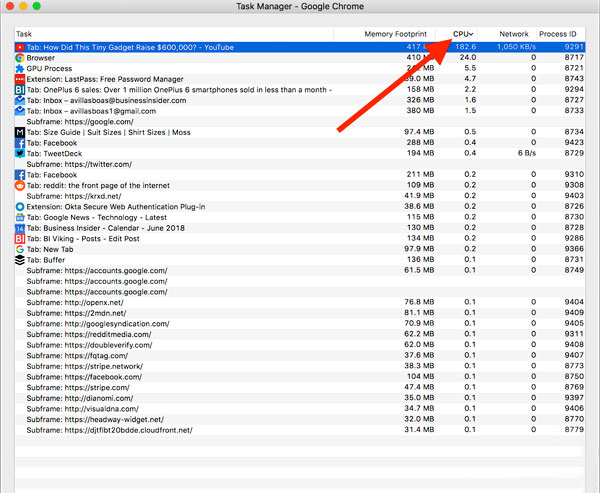Image resolution: width=600 pixels, height=493 pixels.
Task: Select the Google News Technology Latest row
Action: point(300,217)
